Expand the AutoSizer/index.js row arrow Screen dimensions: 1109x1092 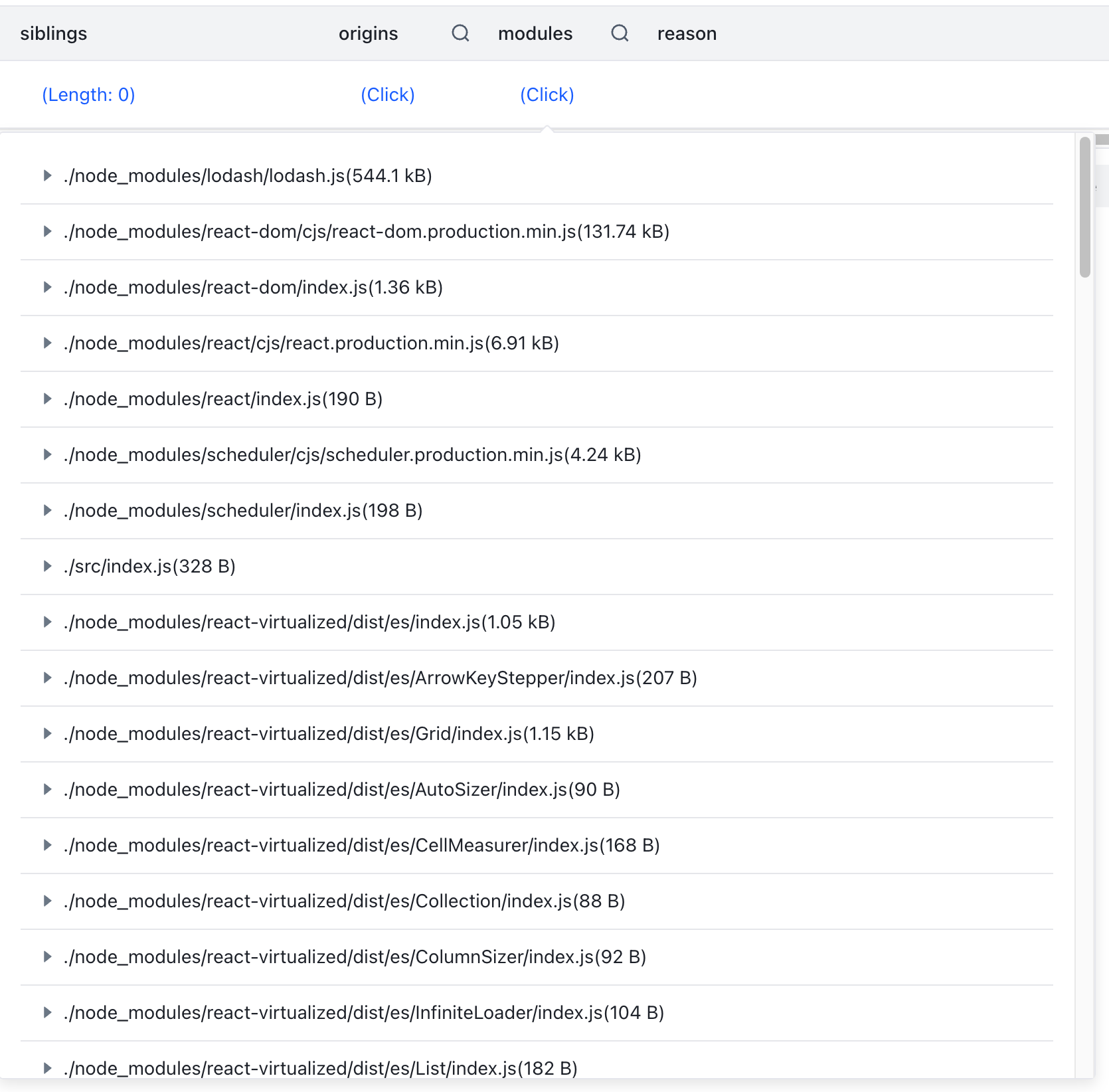47,789
